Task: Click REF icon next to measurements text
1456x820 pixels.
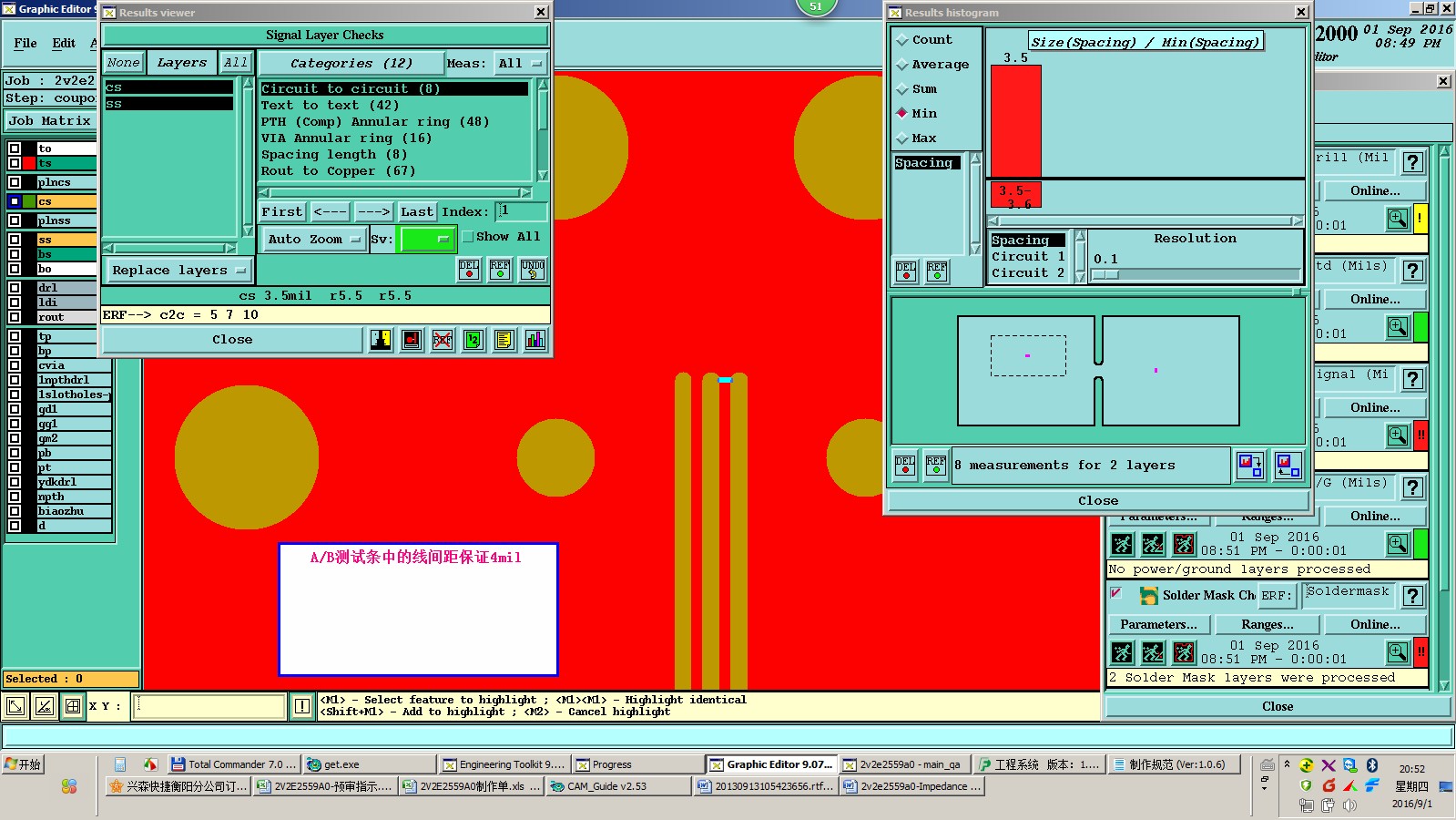Action: click(936, 466)
